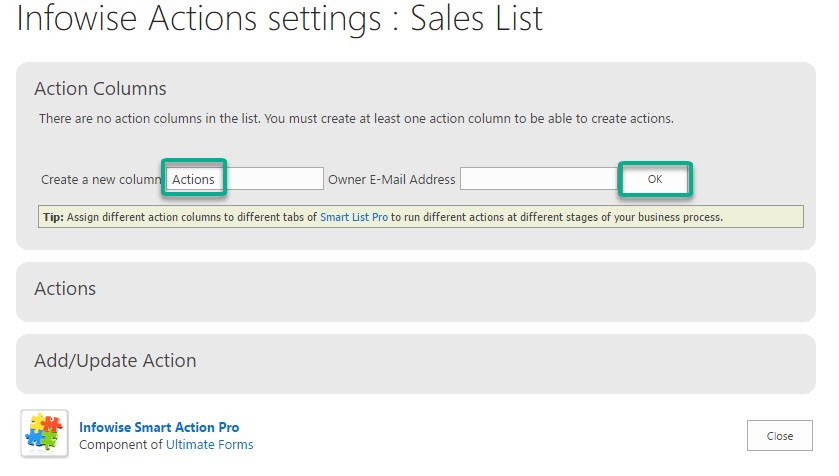Image resolution: width=839 pixels, height=476 pixels.
Task: Click empty space in the Actions panel
Action: coord(455,292)
